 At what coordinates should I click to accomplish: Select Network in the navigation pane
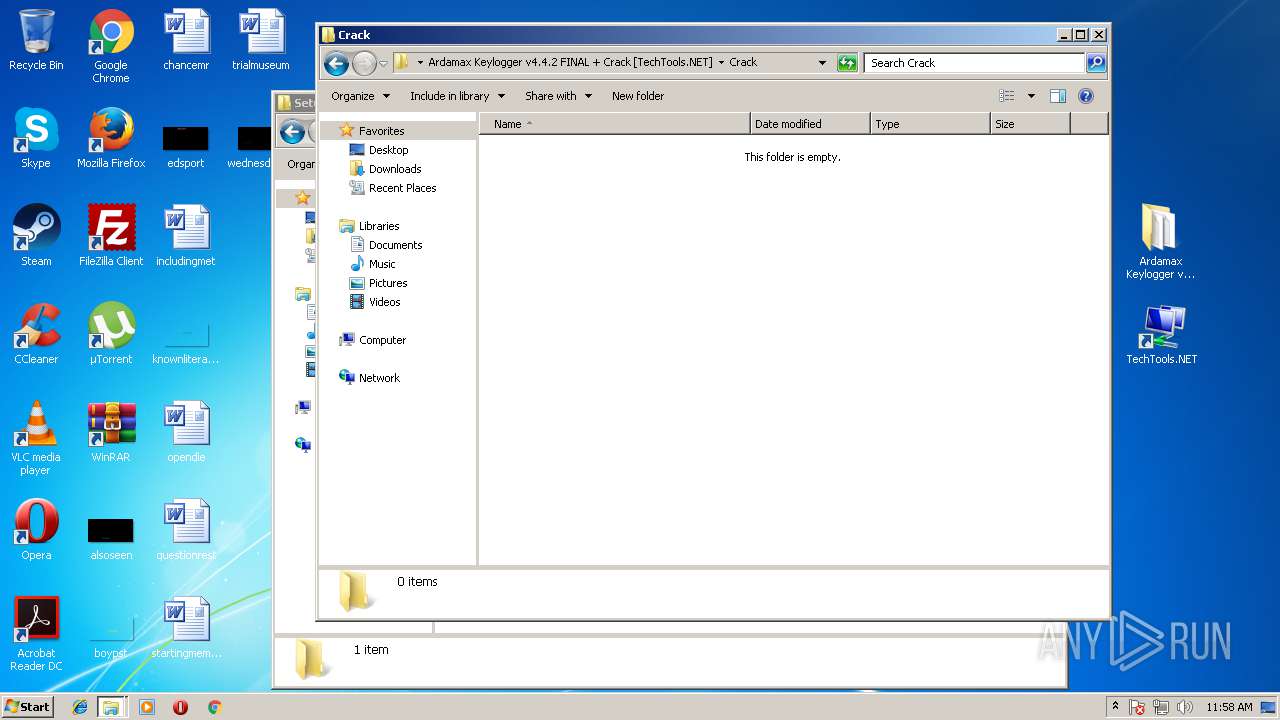pyautogui.click(x=379, y=378)
